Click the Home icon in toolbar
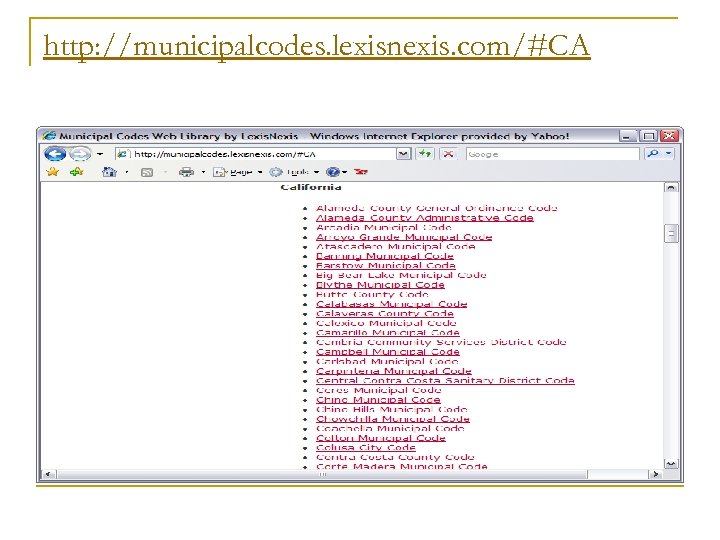The width and height of the screenshot is (720, 540). (109, 172)
